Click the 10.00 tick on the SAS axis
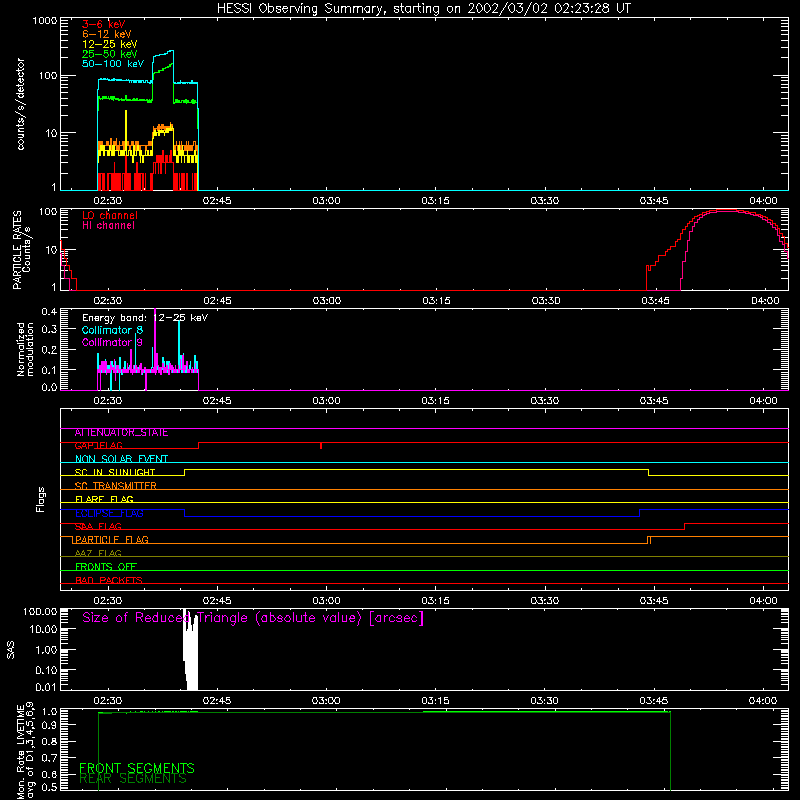This screenshot has height=800, width=800. click(x=43, y=630)
